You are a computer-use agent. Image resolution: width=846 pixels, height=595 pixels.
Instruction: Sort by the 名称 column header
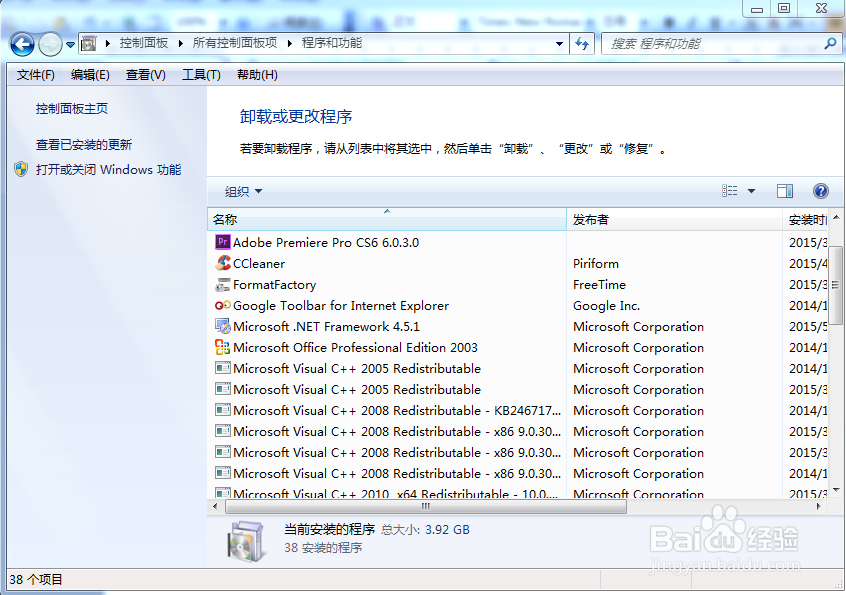pos(387,220)
